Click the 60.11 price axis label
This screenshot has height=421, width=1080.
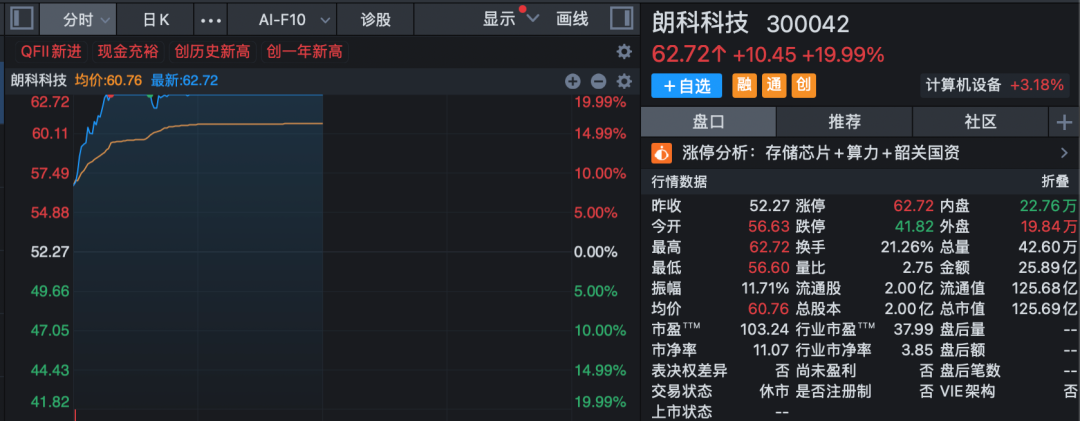coord(50,133)
